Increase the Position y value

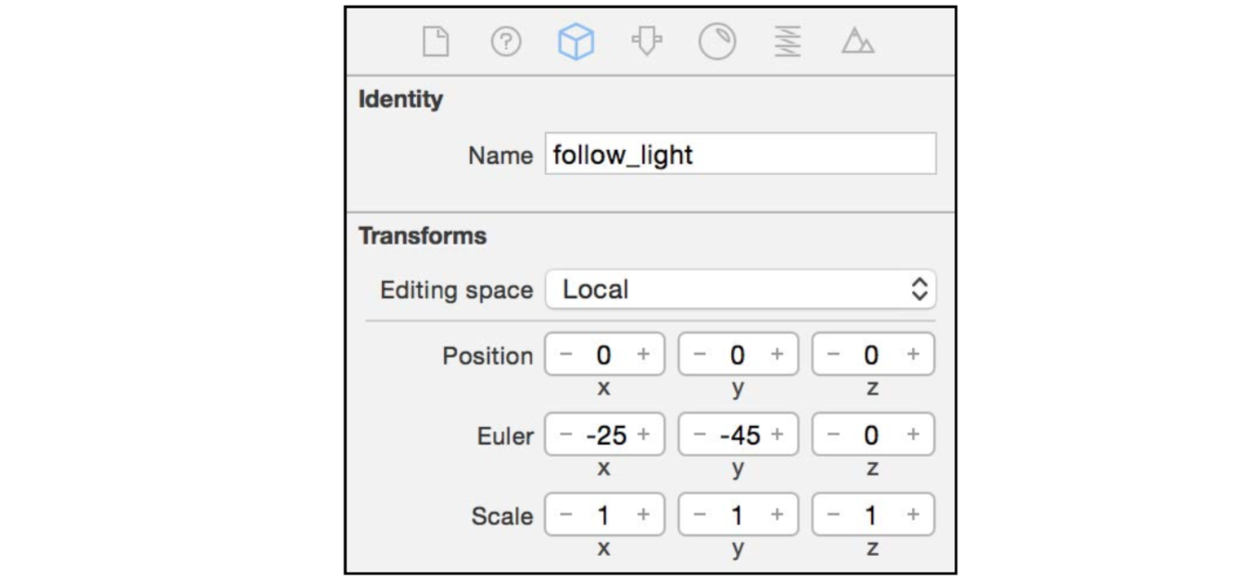[777, 355]
